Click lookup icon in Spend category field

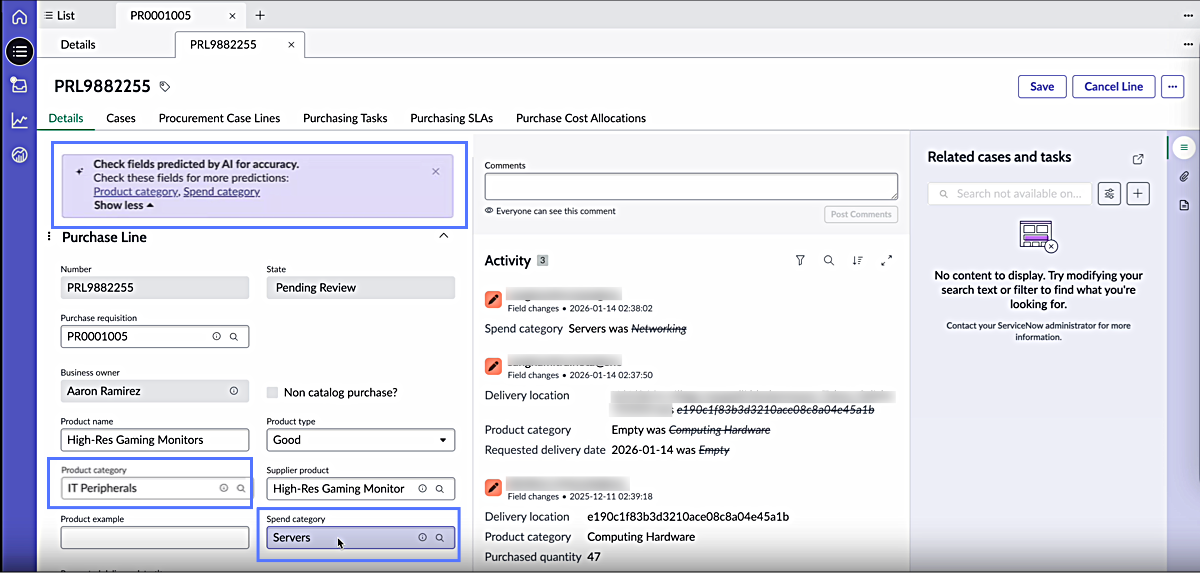click(440, 537)
